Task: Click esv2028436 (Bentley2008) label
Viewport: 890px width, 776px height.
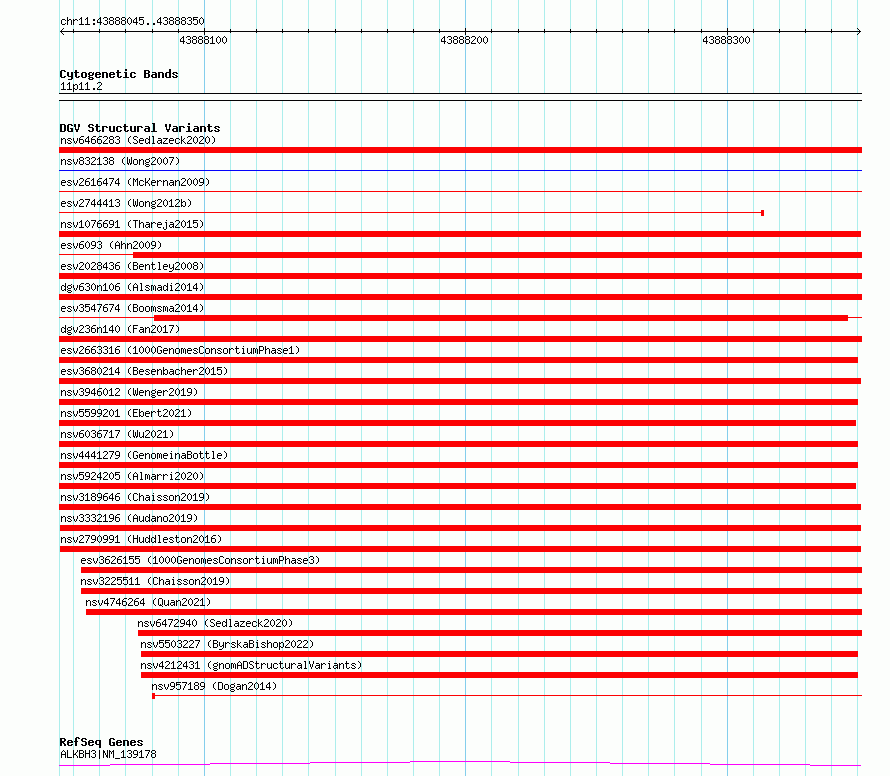Action: coord(132,266)
